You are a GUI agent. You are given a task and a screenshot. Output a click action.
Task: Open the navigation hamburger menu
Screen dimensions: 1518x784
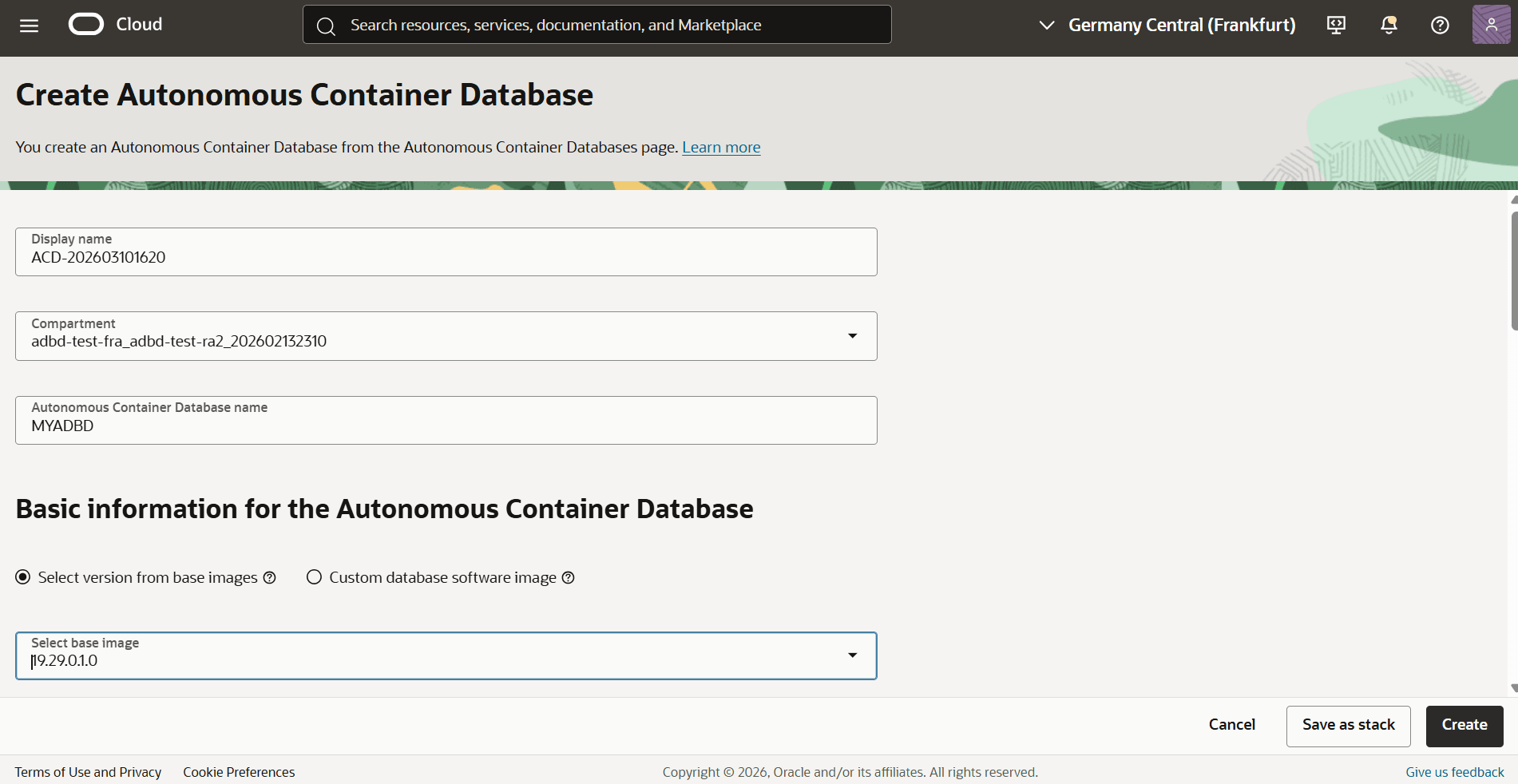pyautogui.click(x=28, y=25)
